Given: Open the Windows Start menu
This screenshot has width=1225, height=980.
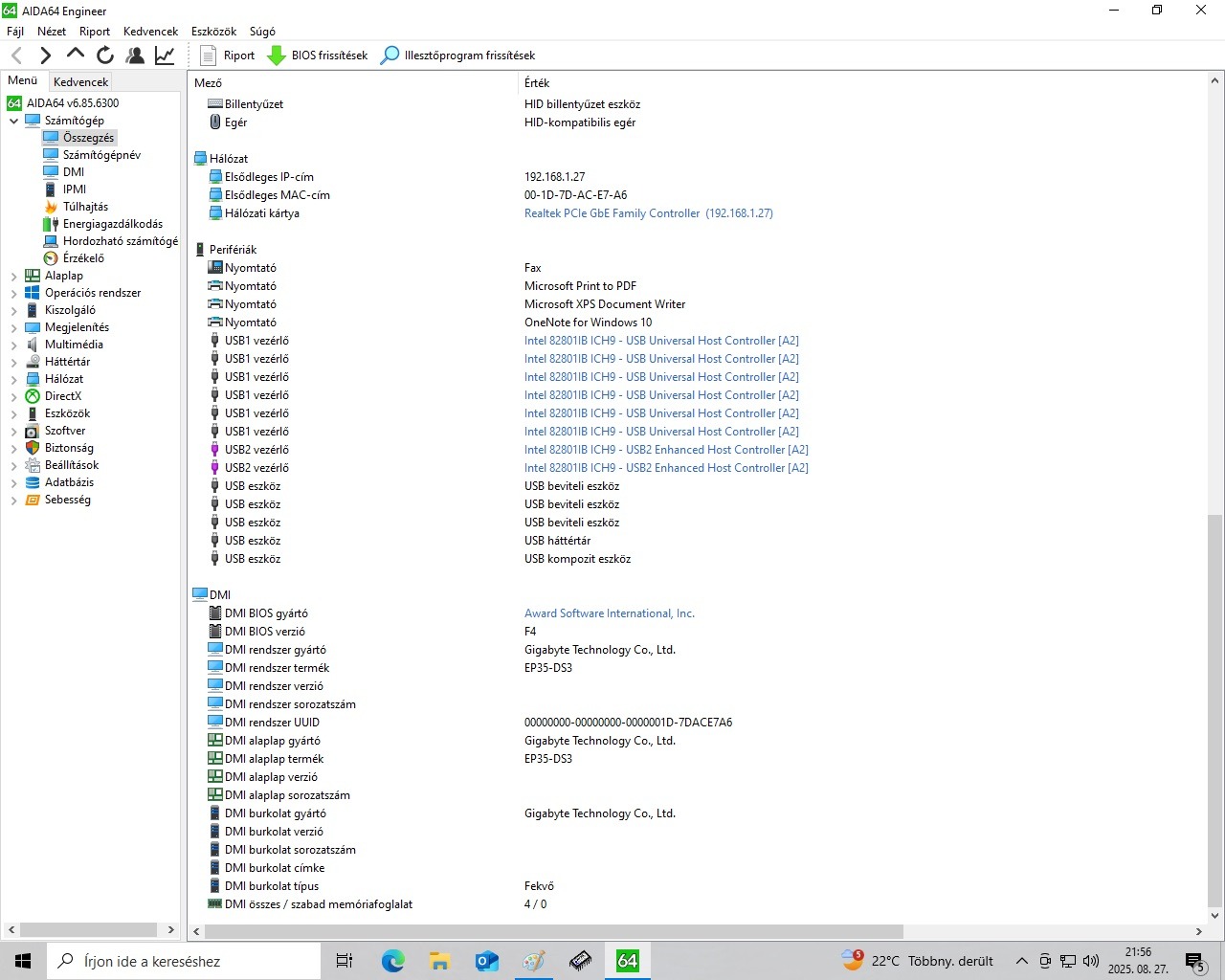Looking at the screenshot, I should tap(23, 961).
